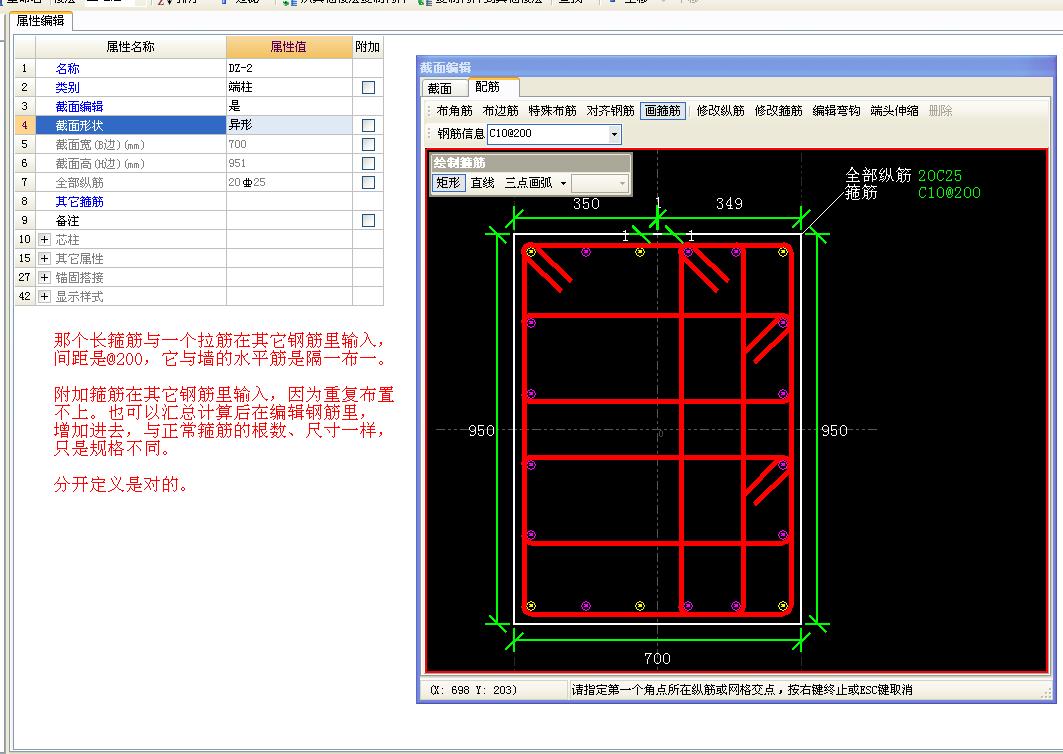Image resolution: width=1063 pixels, height=754 pixels.
Task: Click the 附加 column header
Action: pyautogui.click(x=367, y=47)
